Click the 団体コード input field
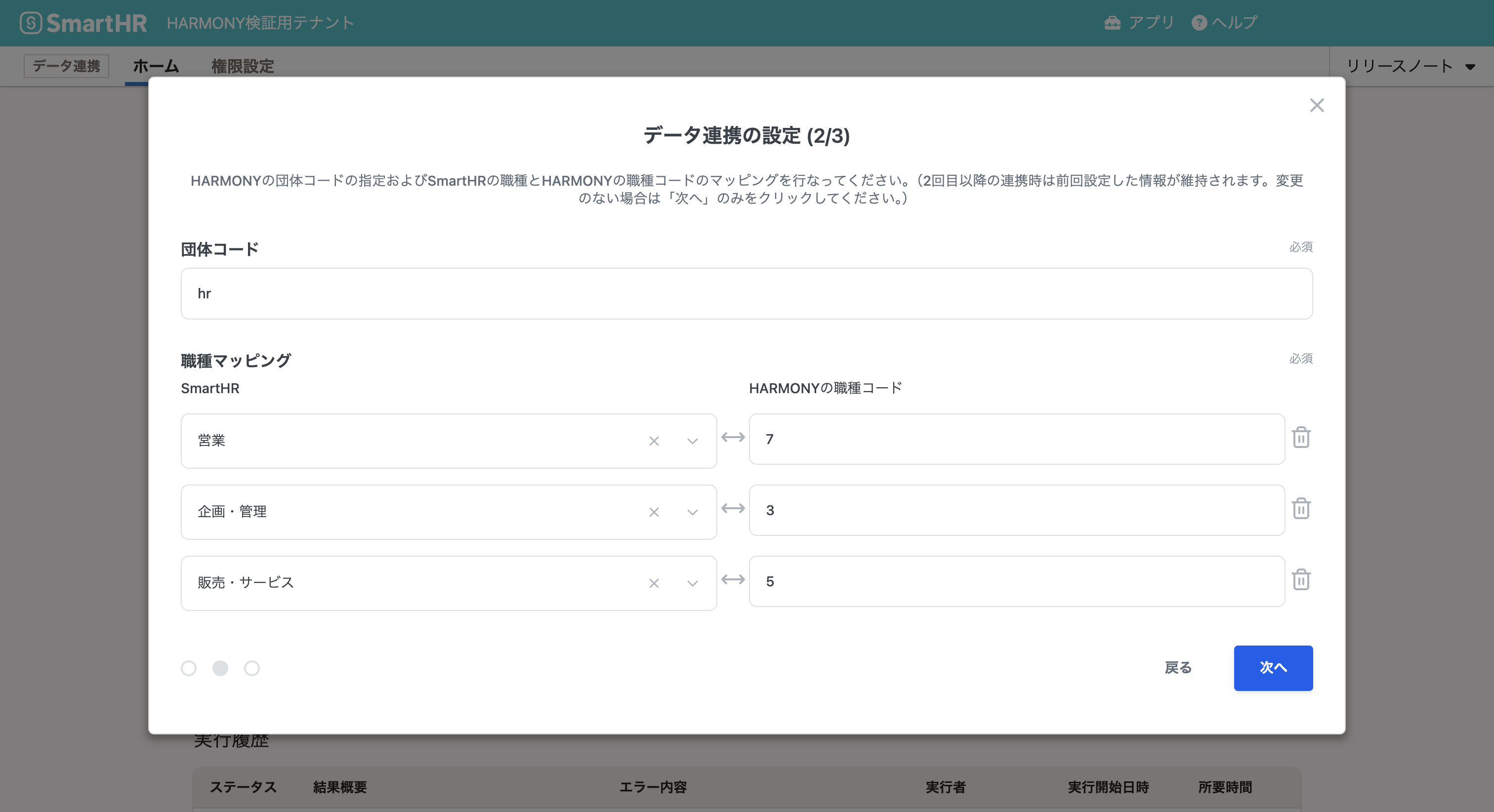 pos(746,293)
